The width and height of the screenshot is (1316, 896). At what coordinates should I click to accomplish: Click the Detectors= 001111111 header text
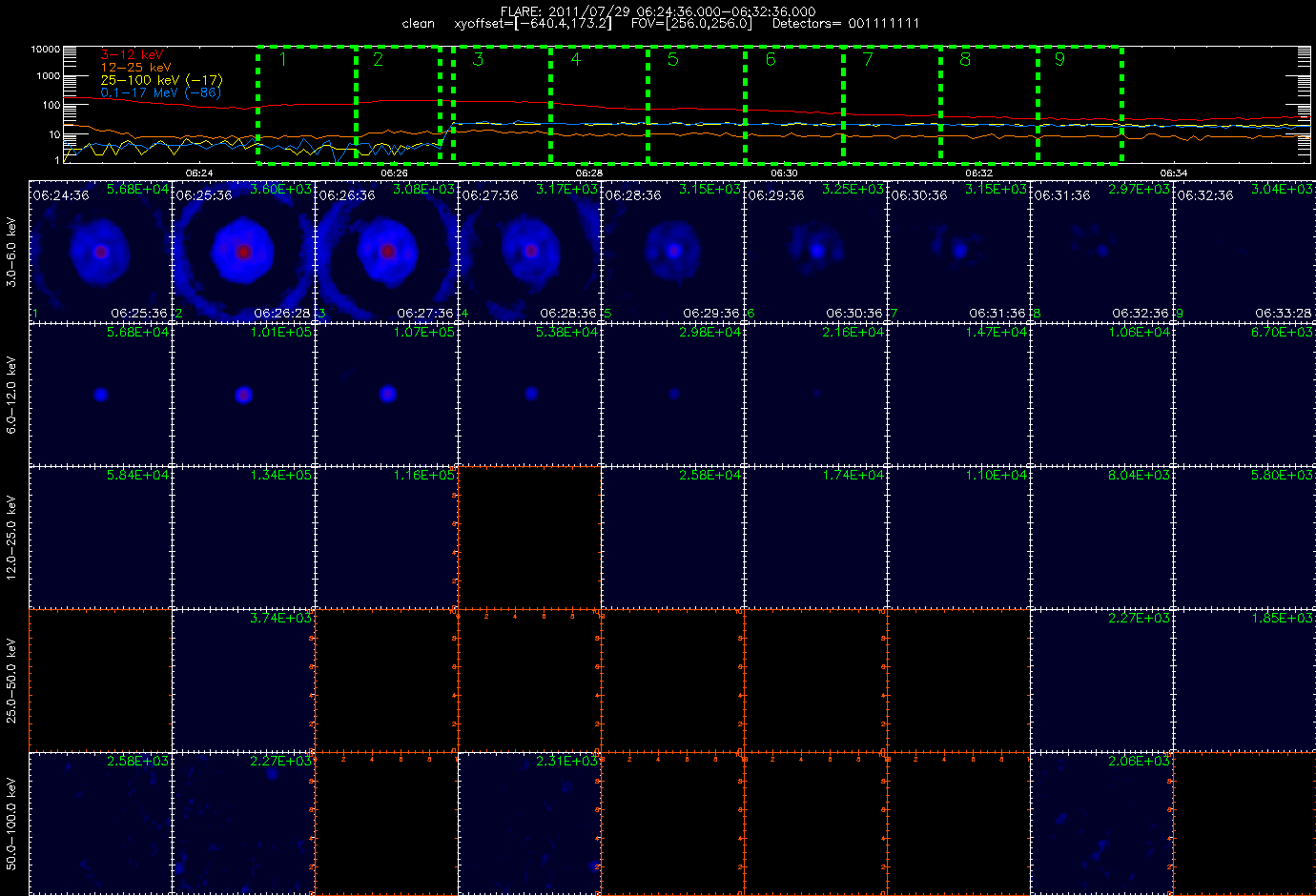point(846,23)
